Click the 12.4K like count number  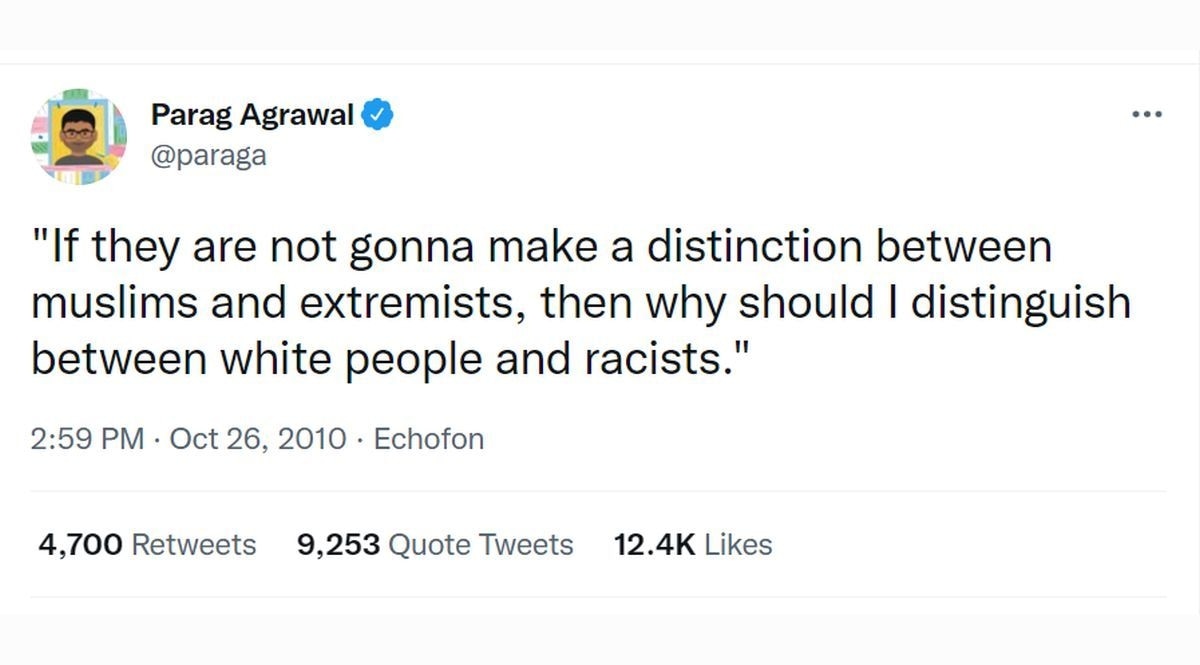coord(654,545)
